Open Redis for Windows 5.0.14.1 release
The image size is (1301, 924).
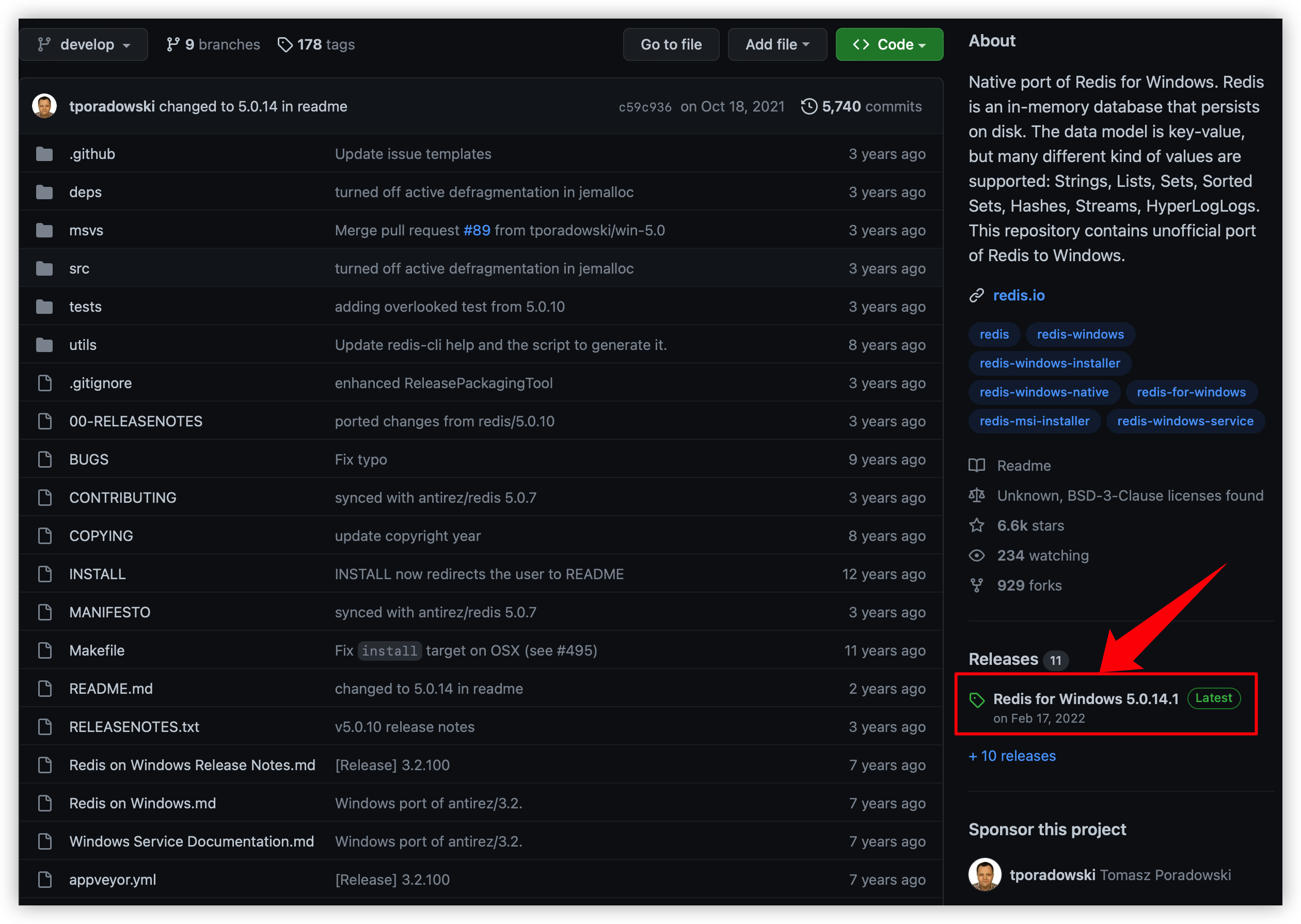(x=1085, y=699)
